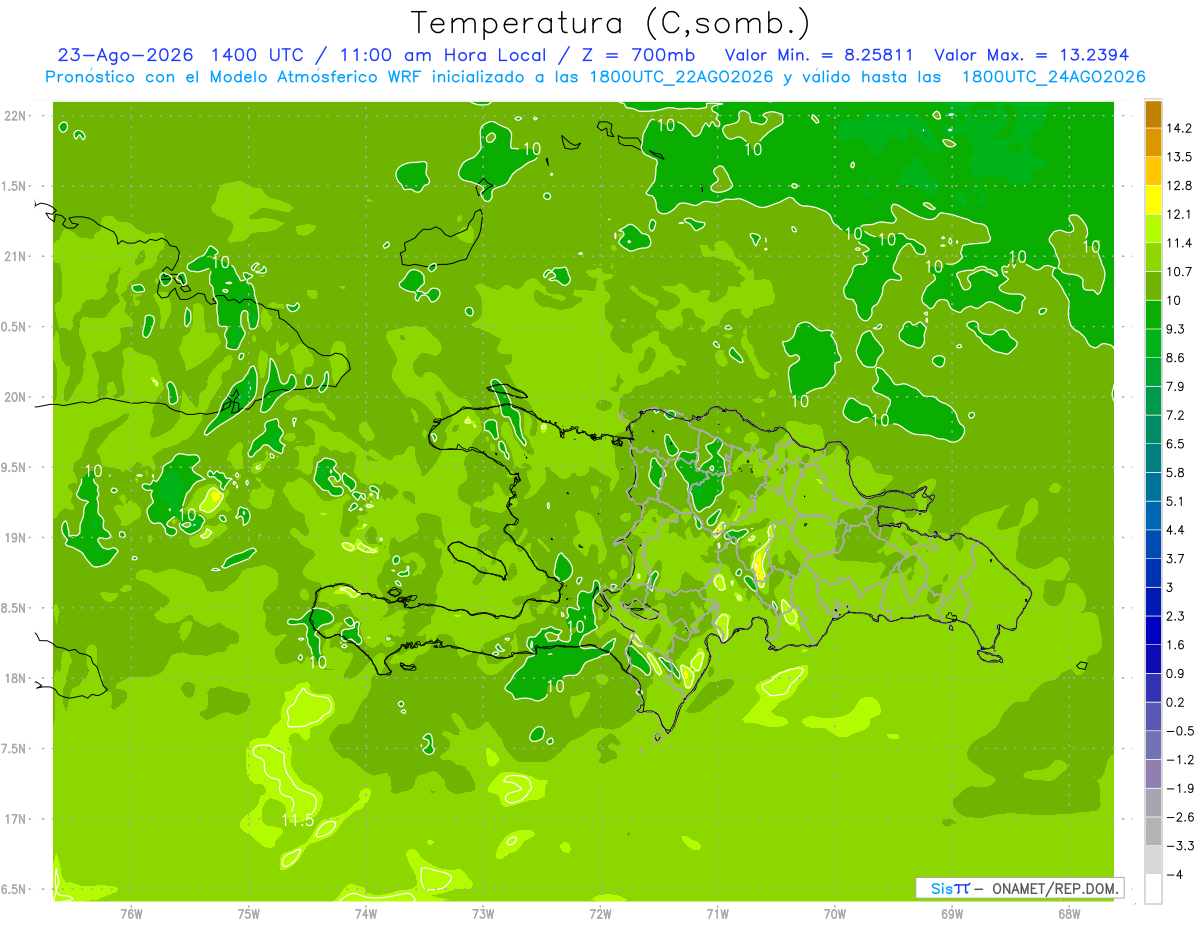Click the white legend swatch below -4
This screenshot has height=927, width=1200.
(1153, 889)
